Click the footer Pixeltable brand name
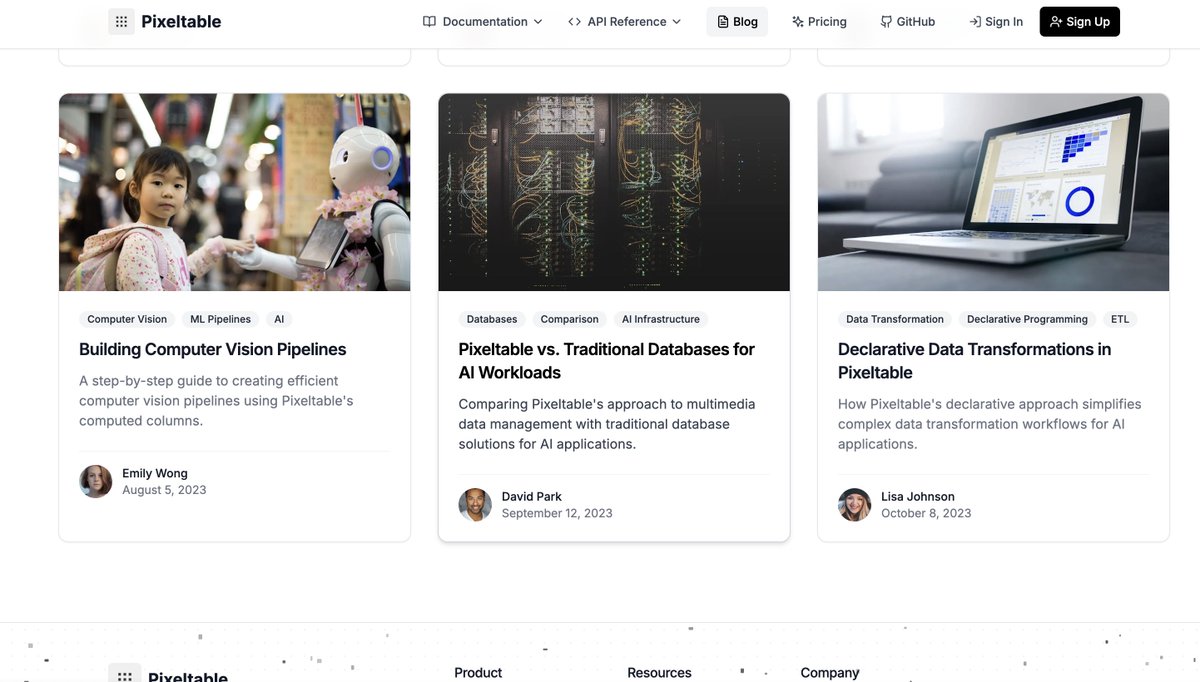Screen dimensions: 1200x682 pyautogui.click(x=188, y=677)
